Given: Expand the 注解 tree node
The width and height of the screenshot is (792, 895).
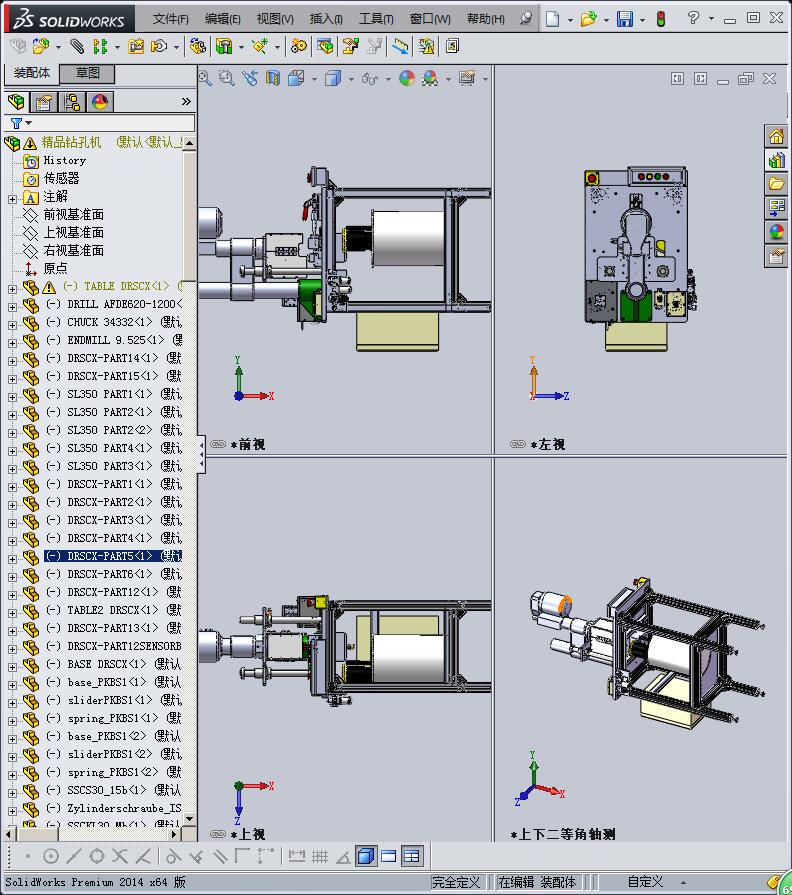Looking at the screenshot, I should [x=13, y=199].
